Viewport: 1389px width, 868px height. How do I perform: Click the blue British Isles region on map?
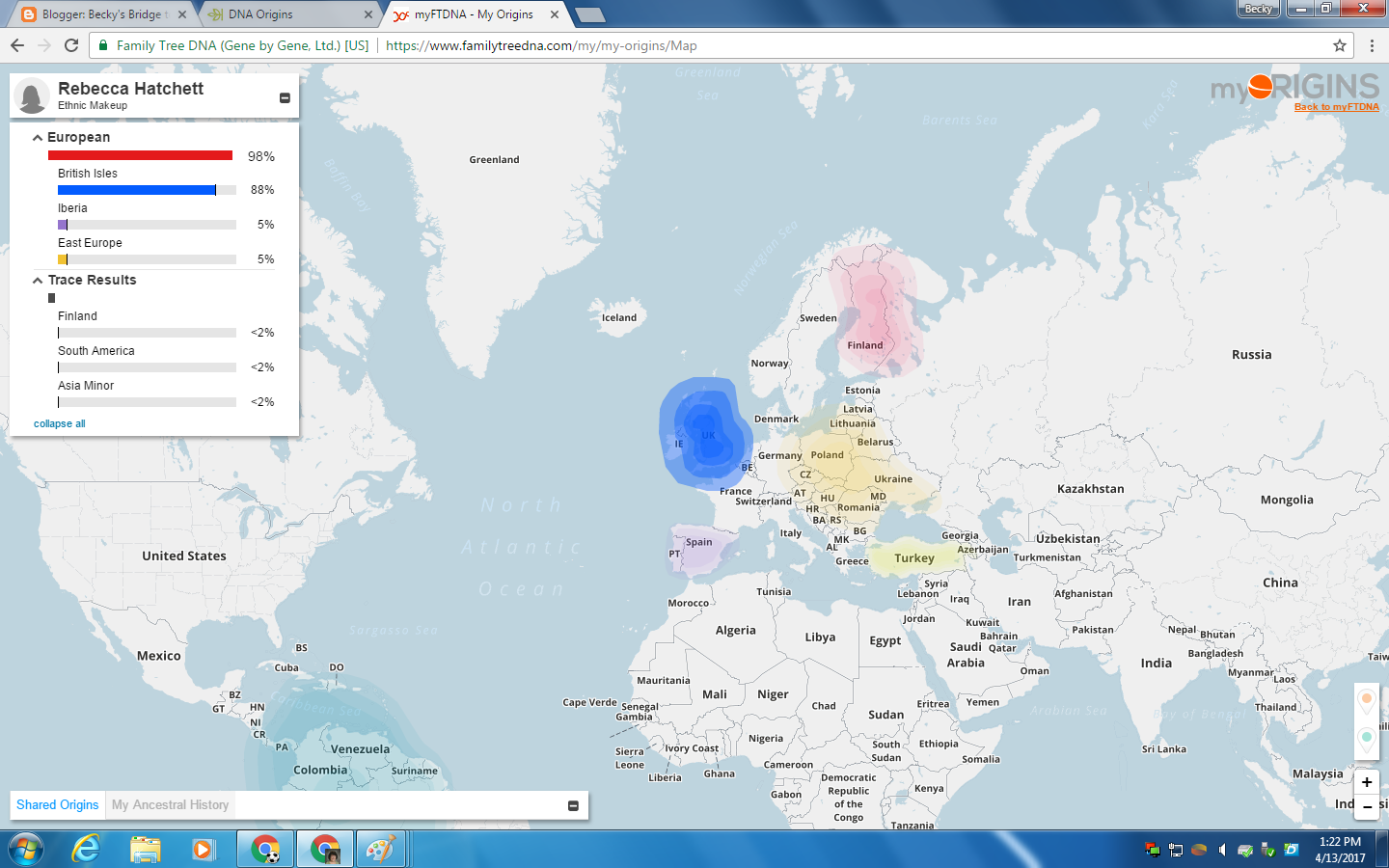point(704,432)
